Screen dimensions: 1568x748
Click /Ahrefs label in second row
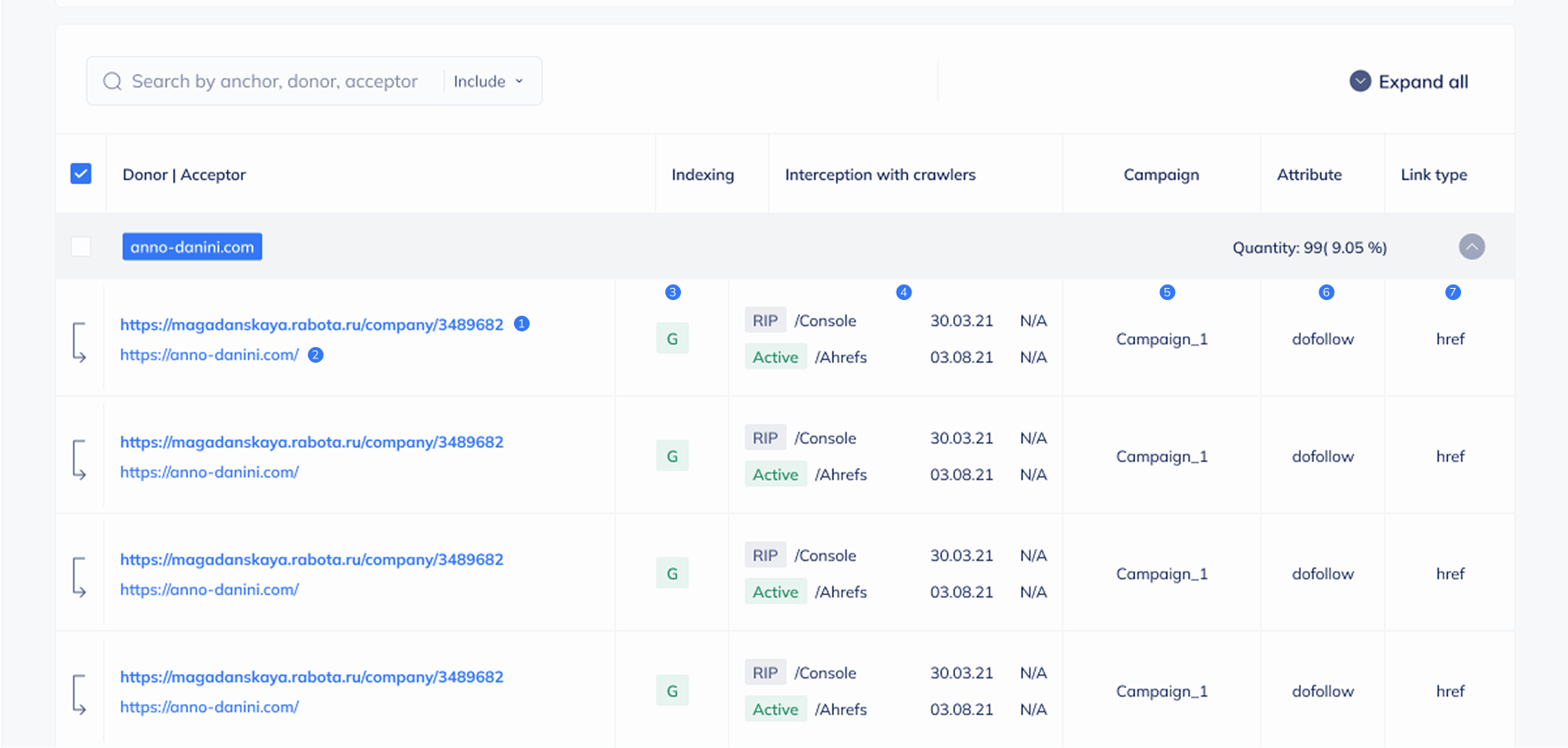click(x=841, y=475)
